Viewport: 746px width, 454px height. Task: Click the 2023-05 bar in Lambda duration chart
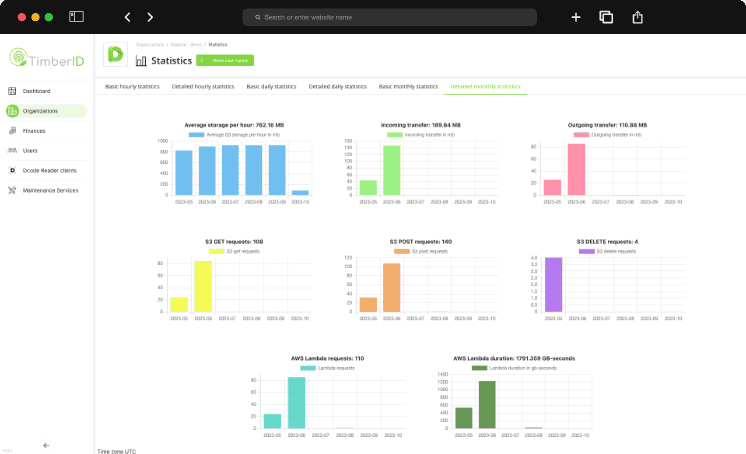coord(464,418)
